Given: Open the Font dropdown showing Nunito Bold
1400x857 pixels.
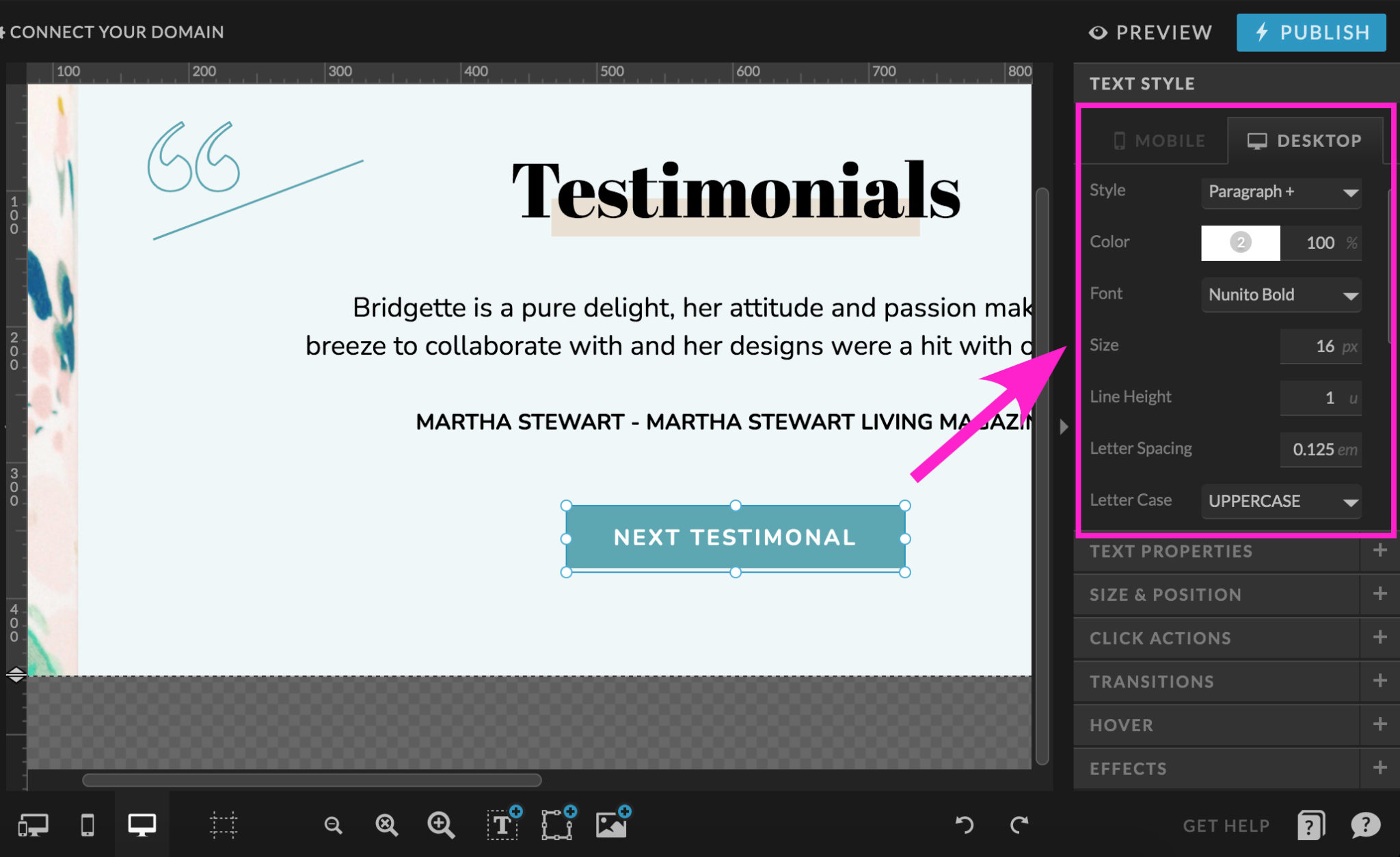Looking at the screenshot, I should click(x=1281, y=295).
